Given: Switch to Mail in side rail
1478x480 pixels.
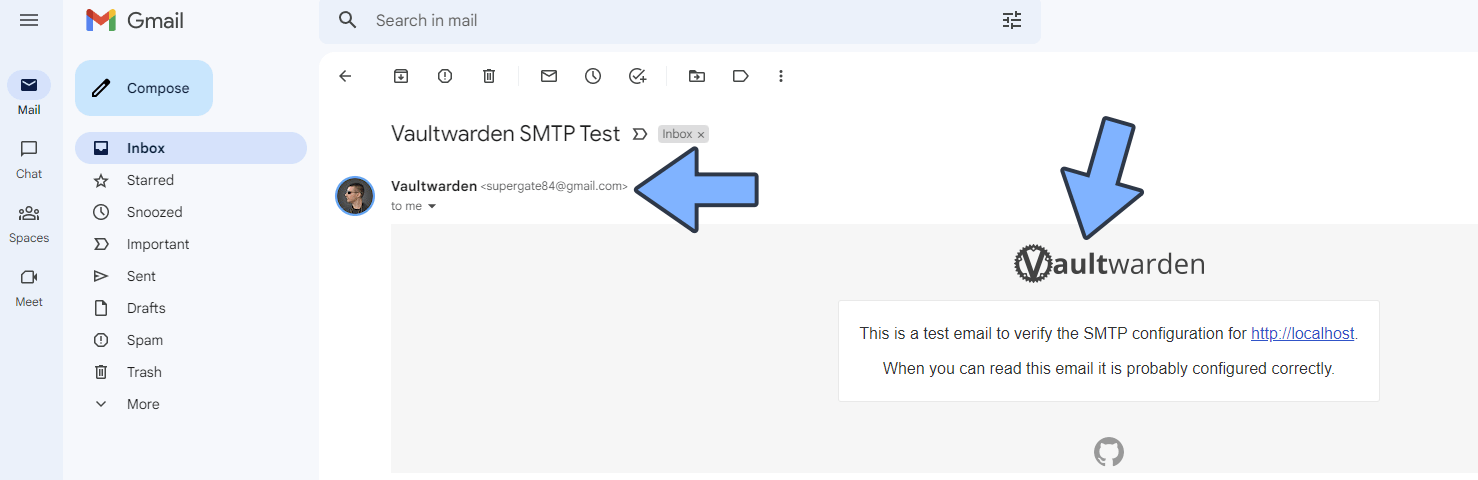Looking at the screenshot, I should [x=29, y=95].
